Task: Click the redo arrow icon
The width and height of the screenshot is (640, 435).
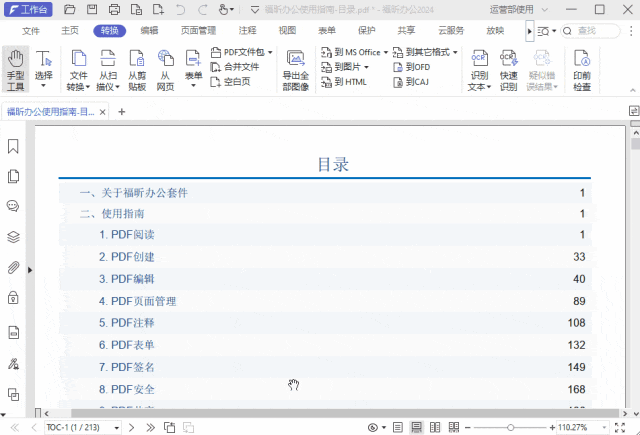Action: point(202,9)
